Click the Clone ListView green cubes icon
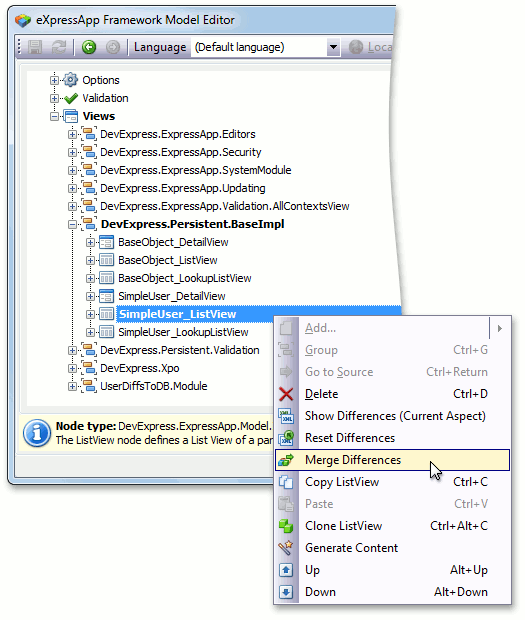 pyautogui.click(x=286, y=526)
